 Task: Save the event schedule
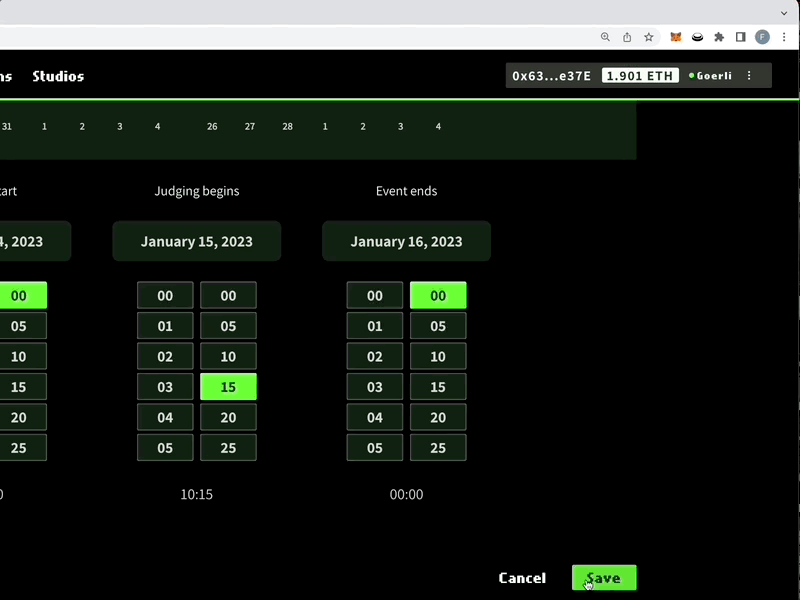[x=604, y=578]
